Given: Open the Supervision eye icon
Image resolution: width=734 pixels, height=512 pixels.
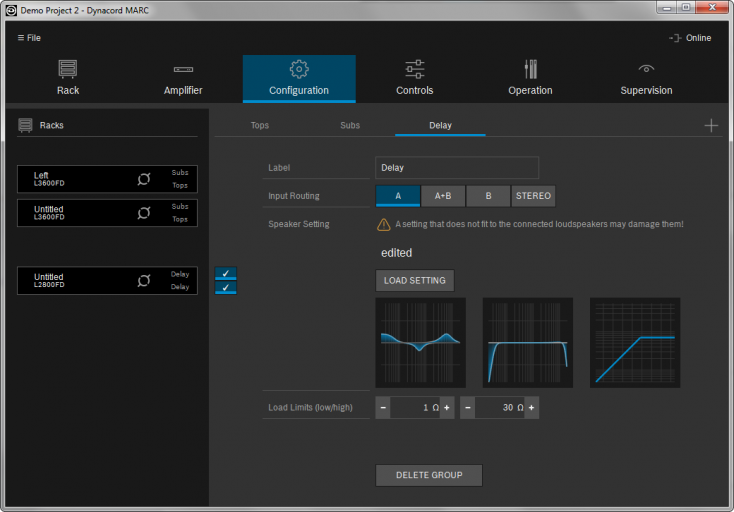Looking at the screenshot, I should [x=646, y=69].
